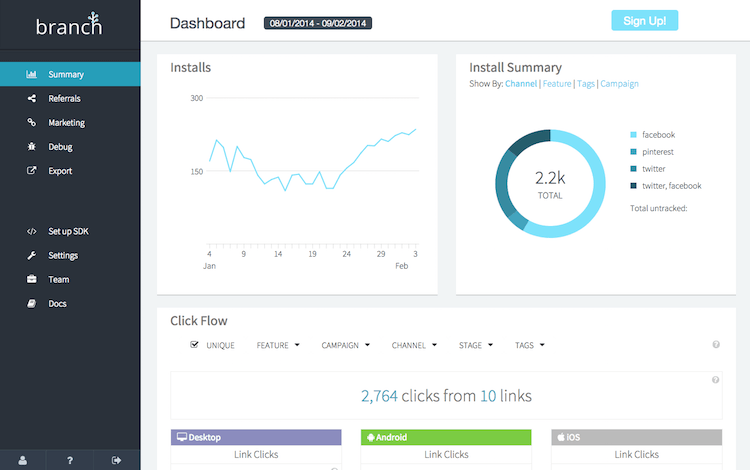Click the user profile icon in sidebar footer
Image resolution: width=750 pixels, height=470 pixels.
[23, 460]
